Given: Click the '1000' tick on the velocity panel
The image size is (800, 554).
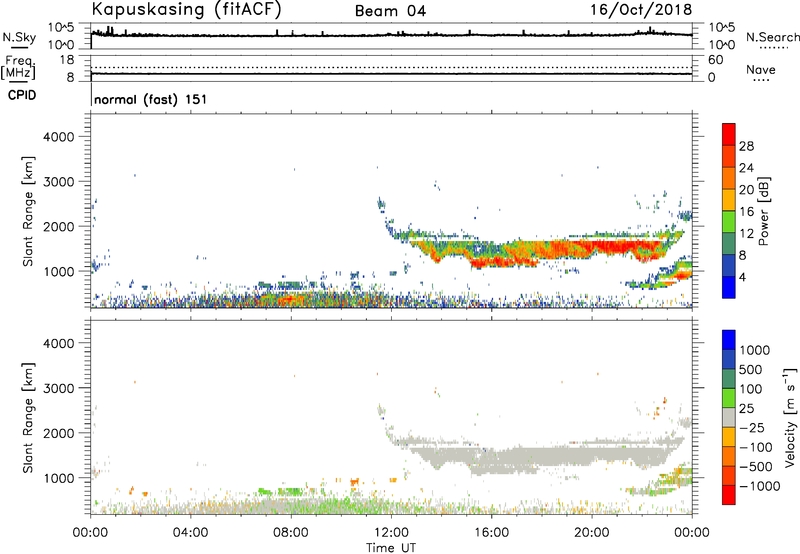Looking at the screenshot, I should click(58, 477).
